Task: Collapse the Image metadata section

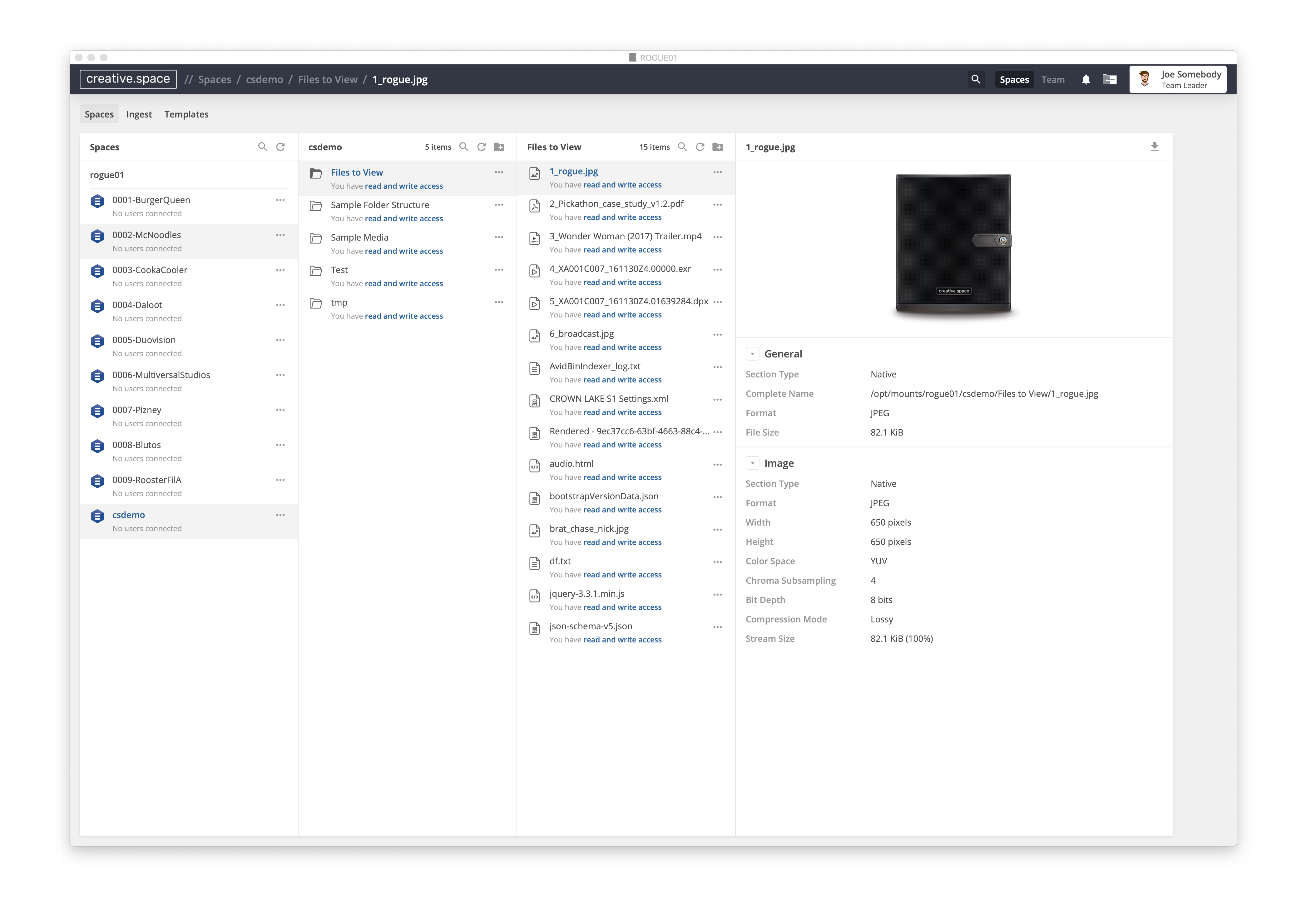Action: 752,463
